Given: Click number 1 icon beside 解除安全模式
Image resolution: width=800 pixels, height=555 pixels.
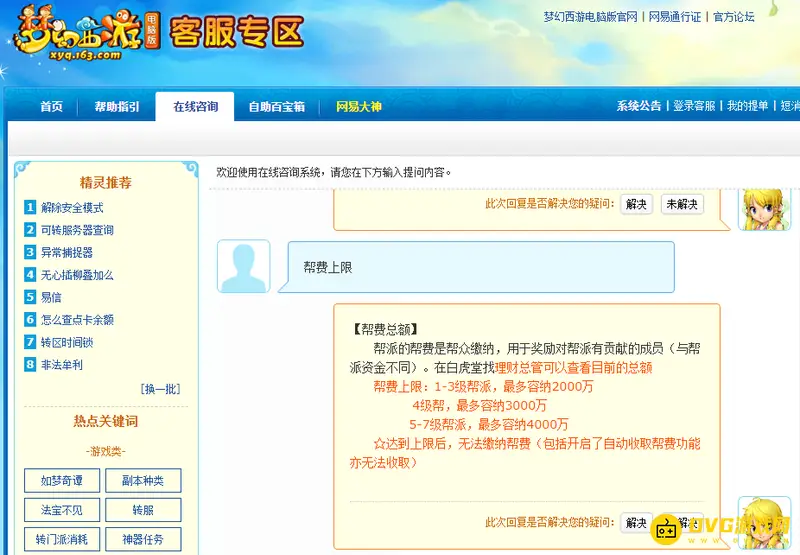Looking at the screenshot, I should click(30, 207).
